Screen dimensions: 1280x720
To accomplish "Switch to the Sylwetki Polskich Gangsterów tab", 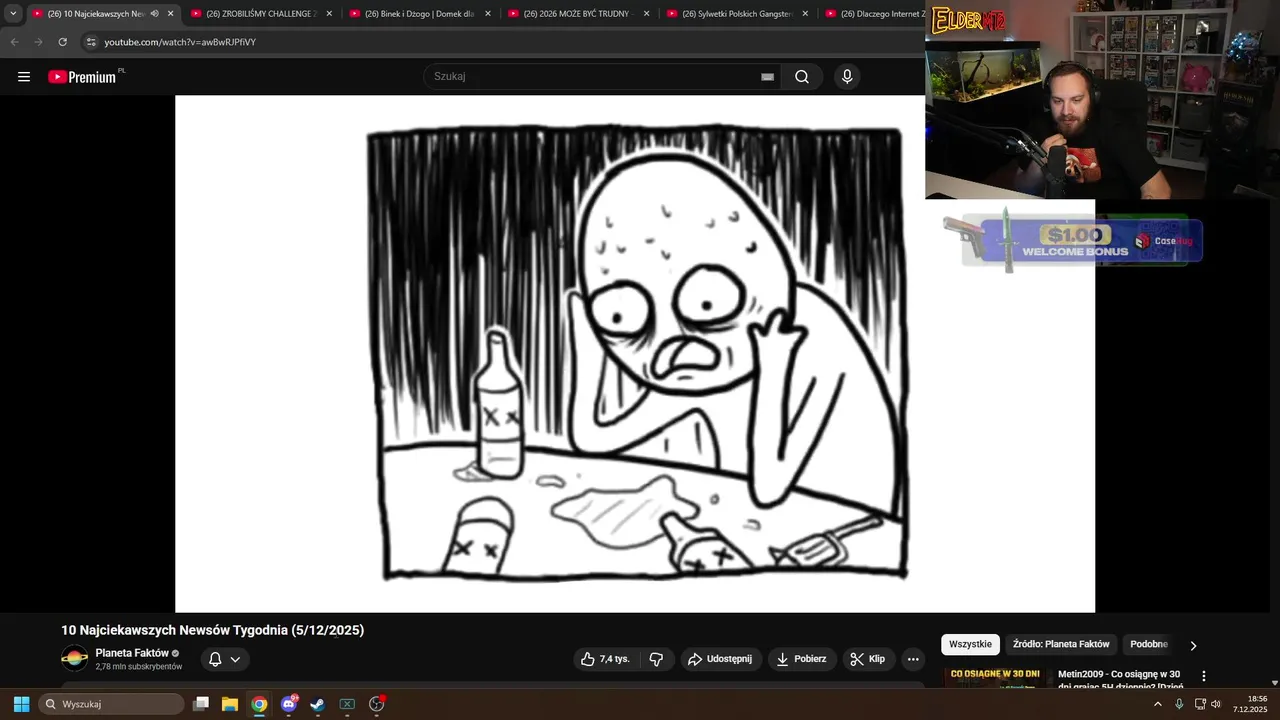I will (737, 14).
